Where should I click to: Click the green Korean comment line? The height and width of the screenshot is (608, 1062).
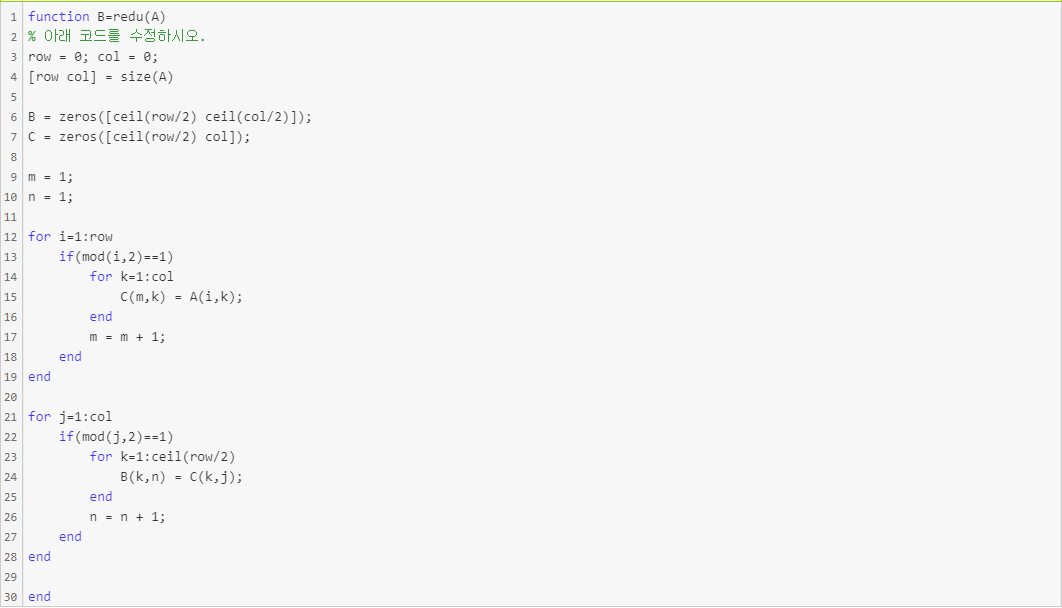(x=116, y=37)
